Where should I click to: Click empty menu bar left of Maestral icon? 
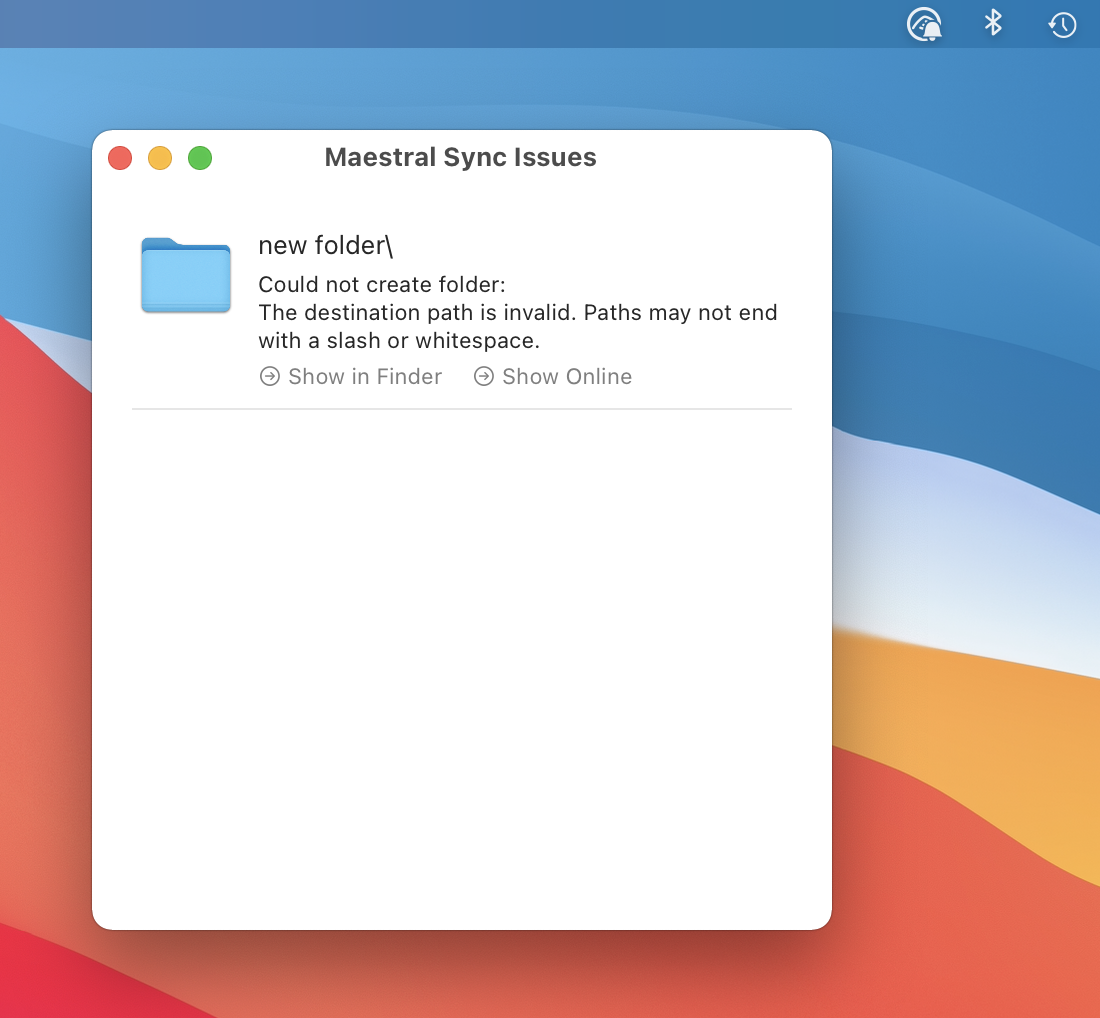pyautogui.click(x=449, y=24)
